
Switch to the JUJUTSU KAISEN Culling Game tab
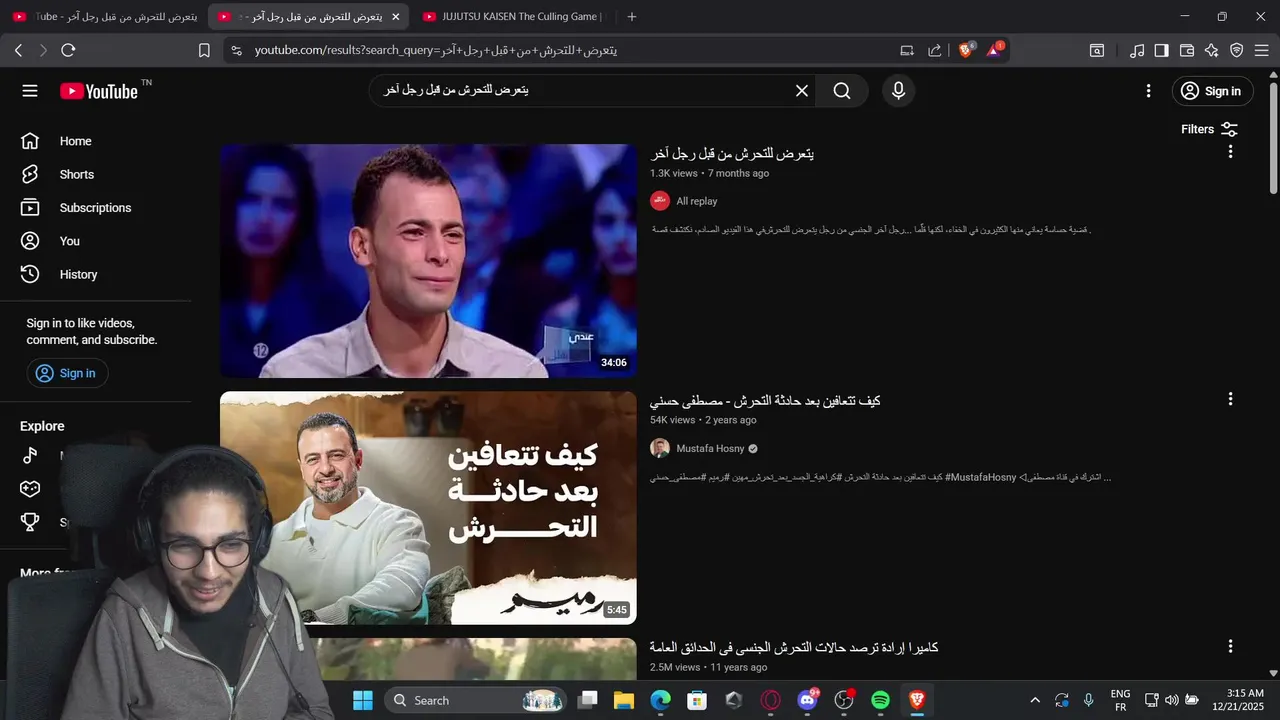click(x=513, y=17)
